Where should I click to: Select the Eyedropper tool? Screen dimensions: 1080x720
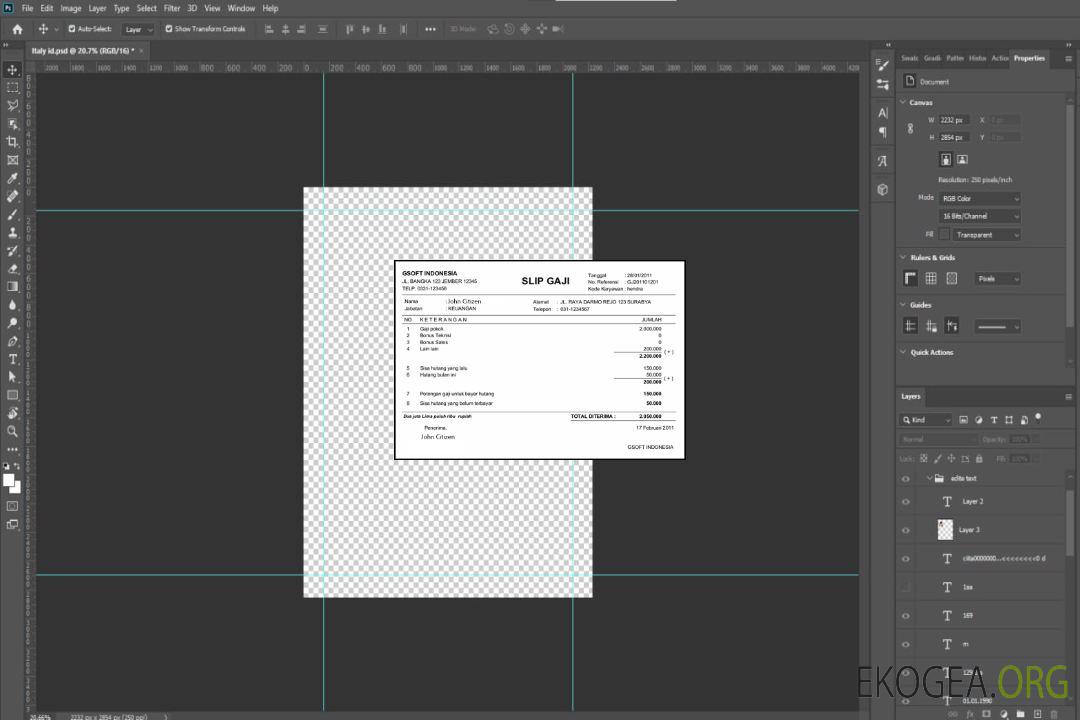(12, 178)
